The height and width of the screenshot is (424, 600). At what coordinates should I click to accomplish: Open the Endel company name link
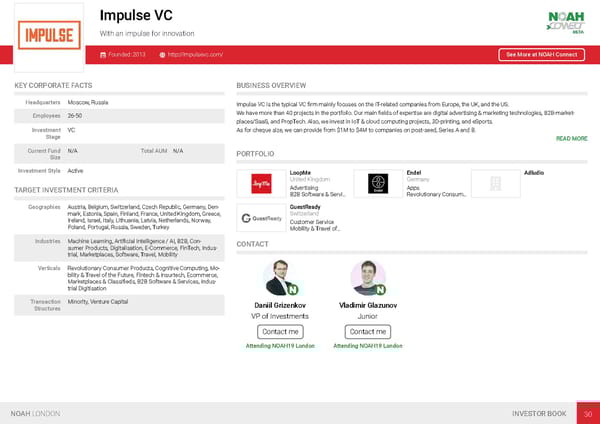coord(415,173)
